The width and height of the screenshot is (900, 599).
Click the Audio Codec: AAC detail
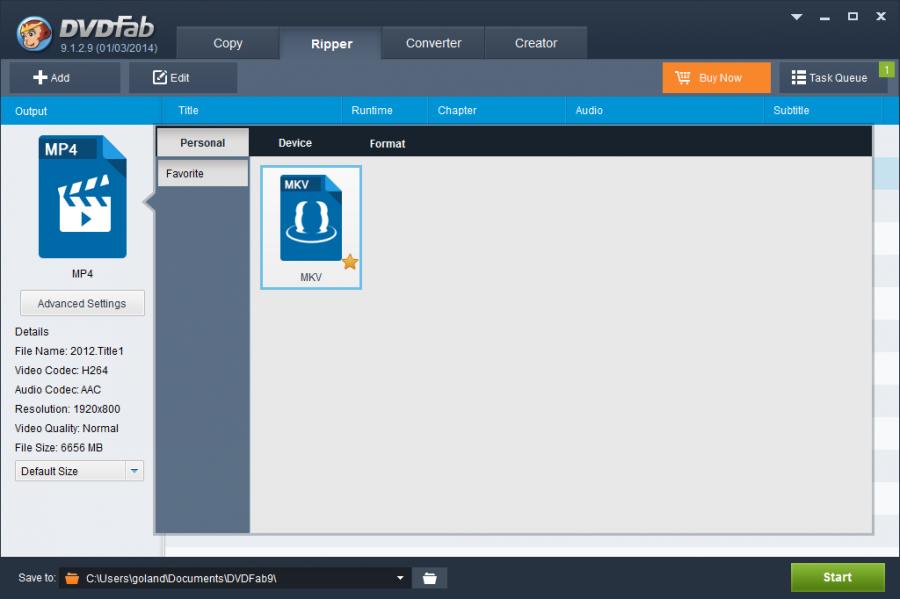(58, 390)
